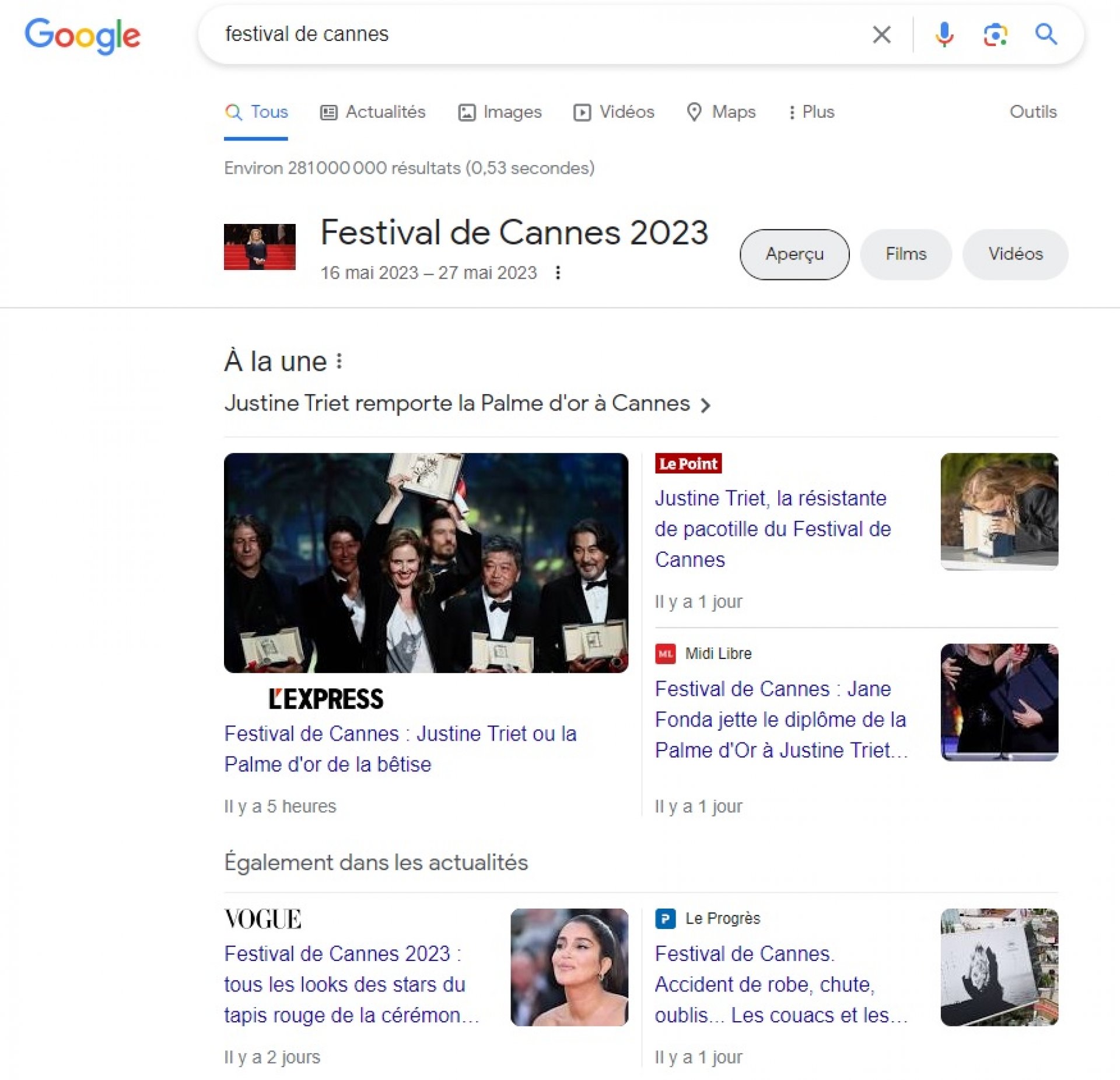Viewport: 1120px width, 1080px height.
Task: Click the Vogue red carpet portrait thumbnail
Action: tap(569, 967)
